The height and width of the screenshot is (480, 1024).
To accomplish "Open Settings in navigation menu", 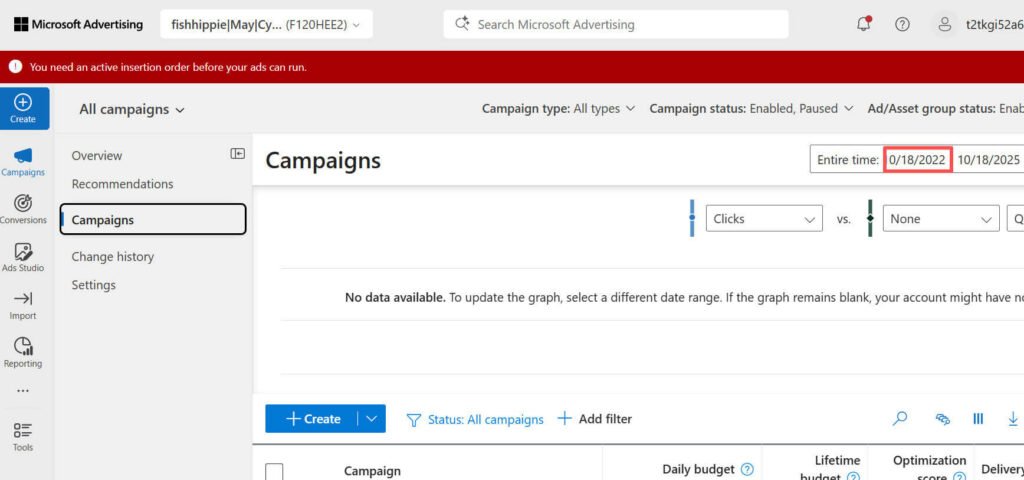I will pos(93,285).
